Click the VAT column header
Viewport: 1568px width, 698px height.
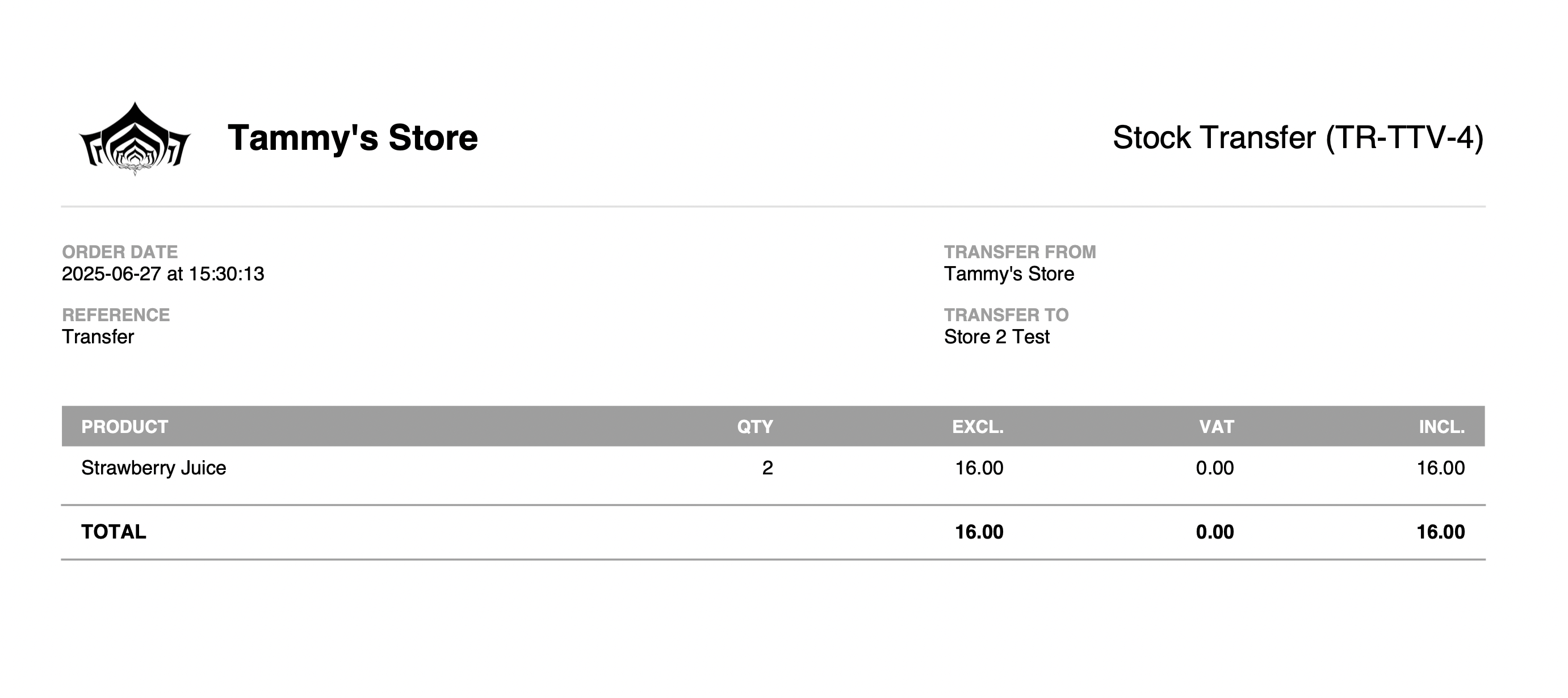click(x=1216, y=427)
